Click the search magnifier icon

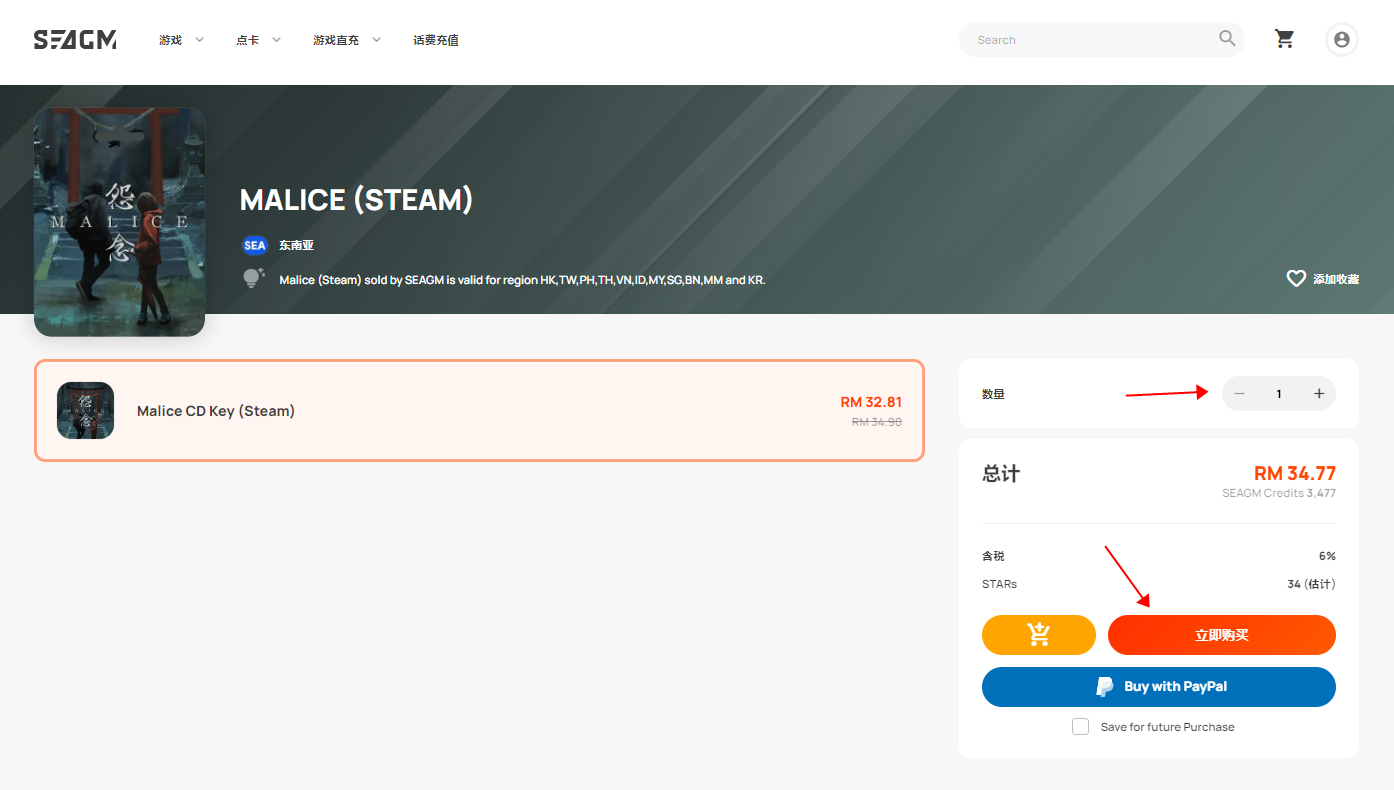[1227, 39]
